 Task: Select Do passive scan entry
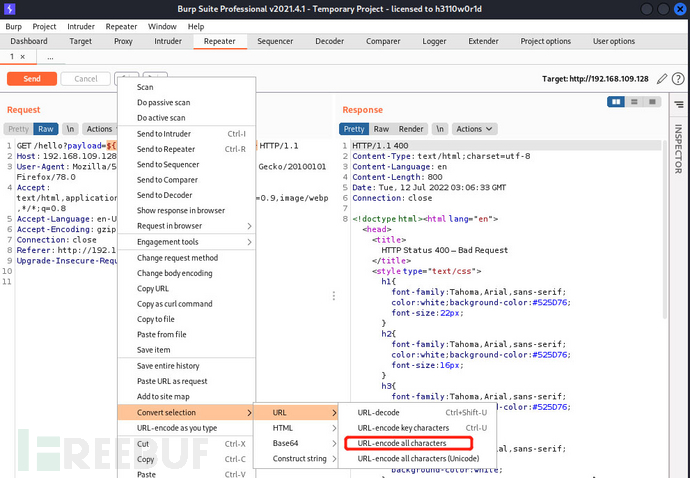(x=187, y=103)
